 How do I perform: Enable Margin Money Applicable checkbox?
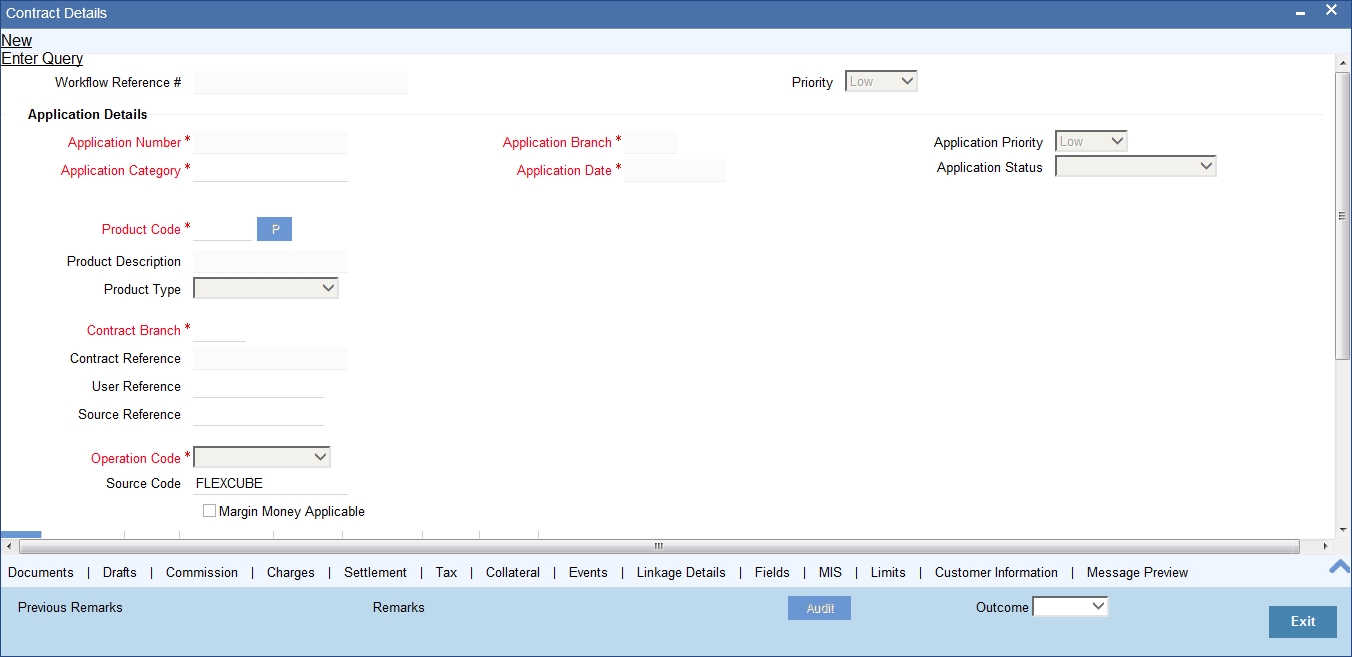point(209,511)
